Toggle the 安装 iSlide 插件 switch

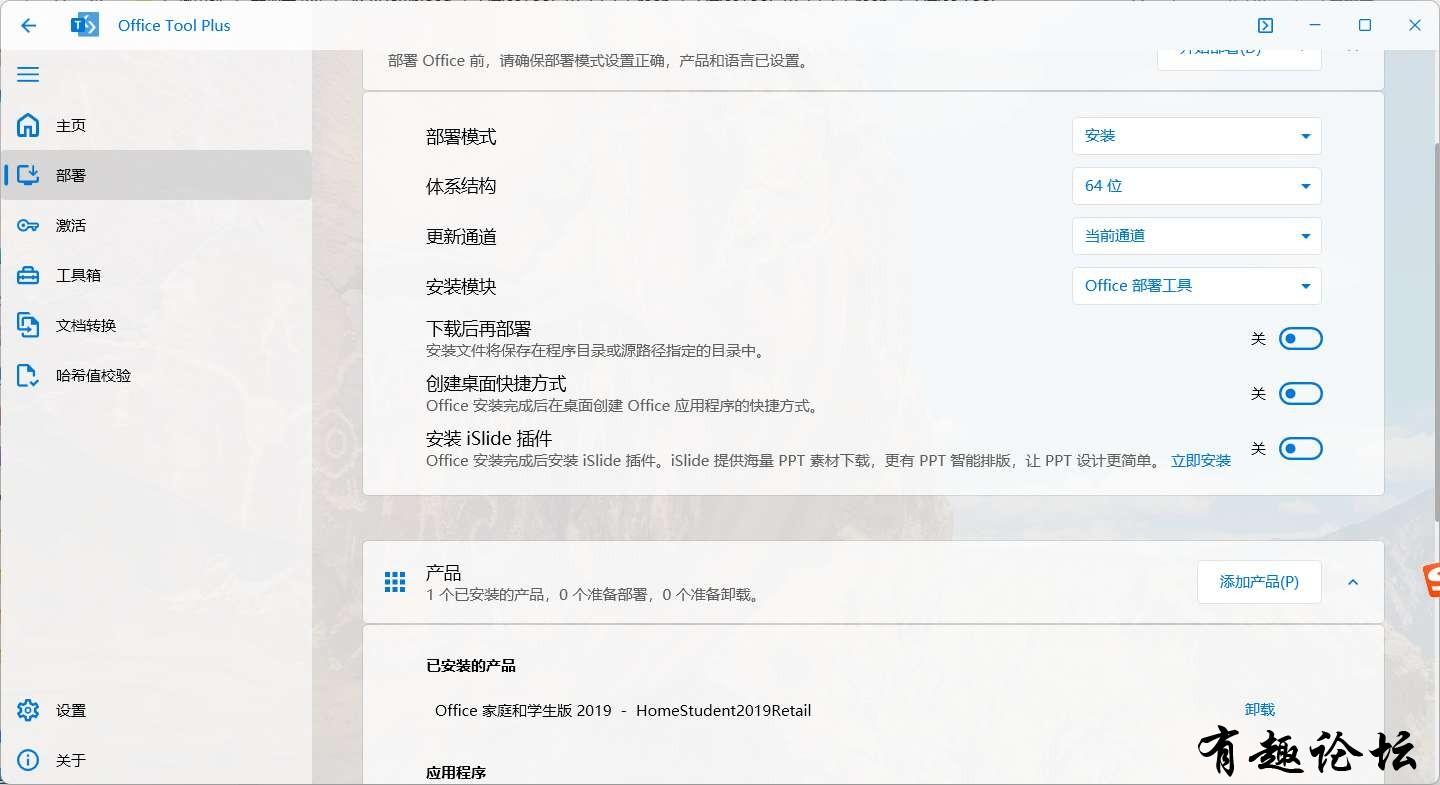pos(1300,449)
